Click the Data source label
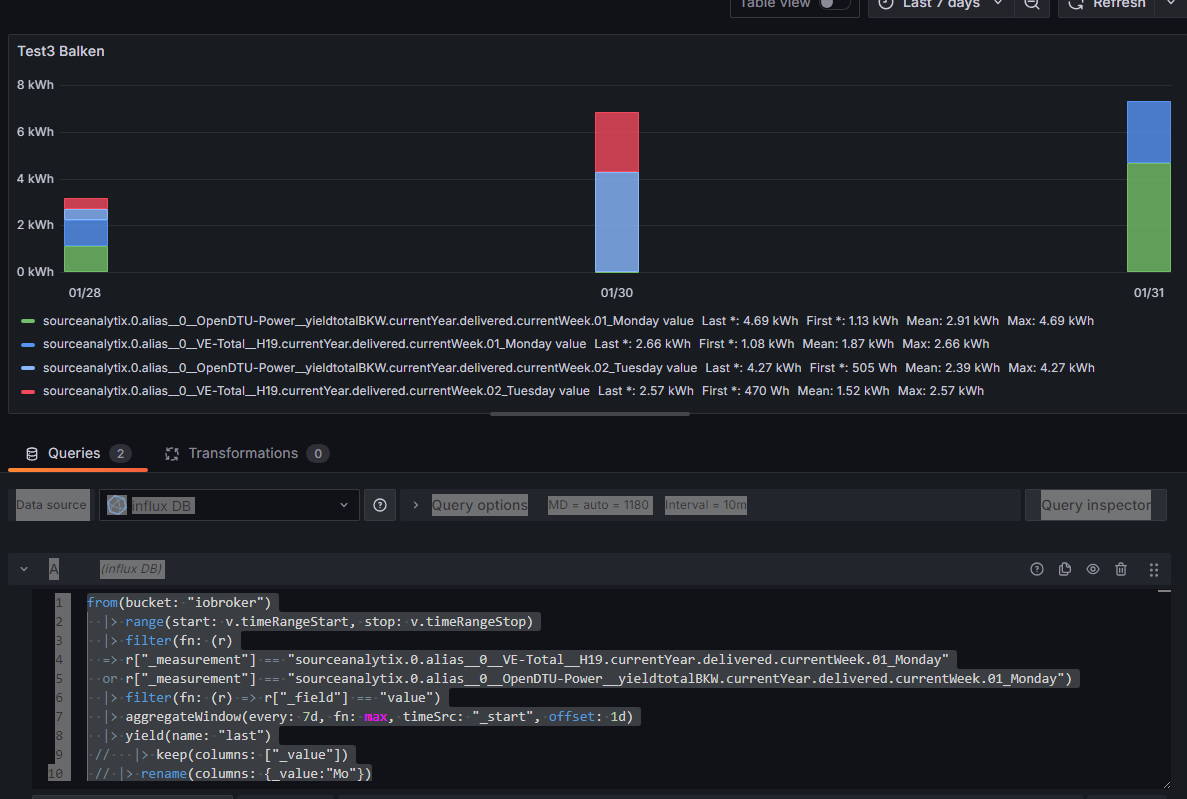 [x=51, y=505]
